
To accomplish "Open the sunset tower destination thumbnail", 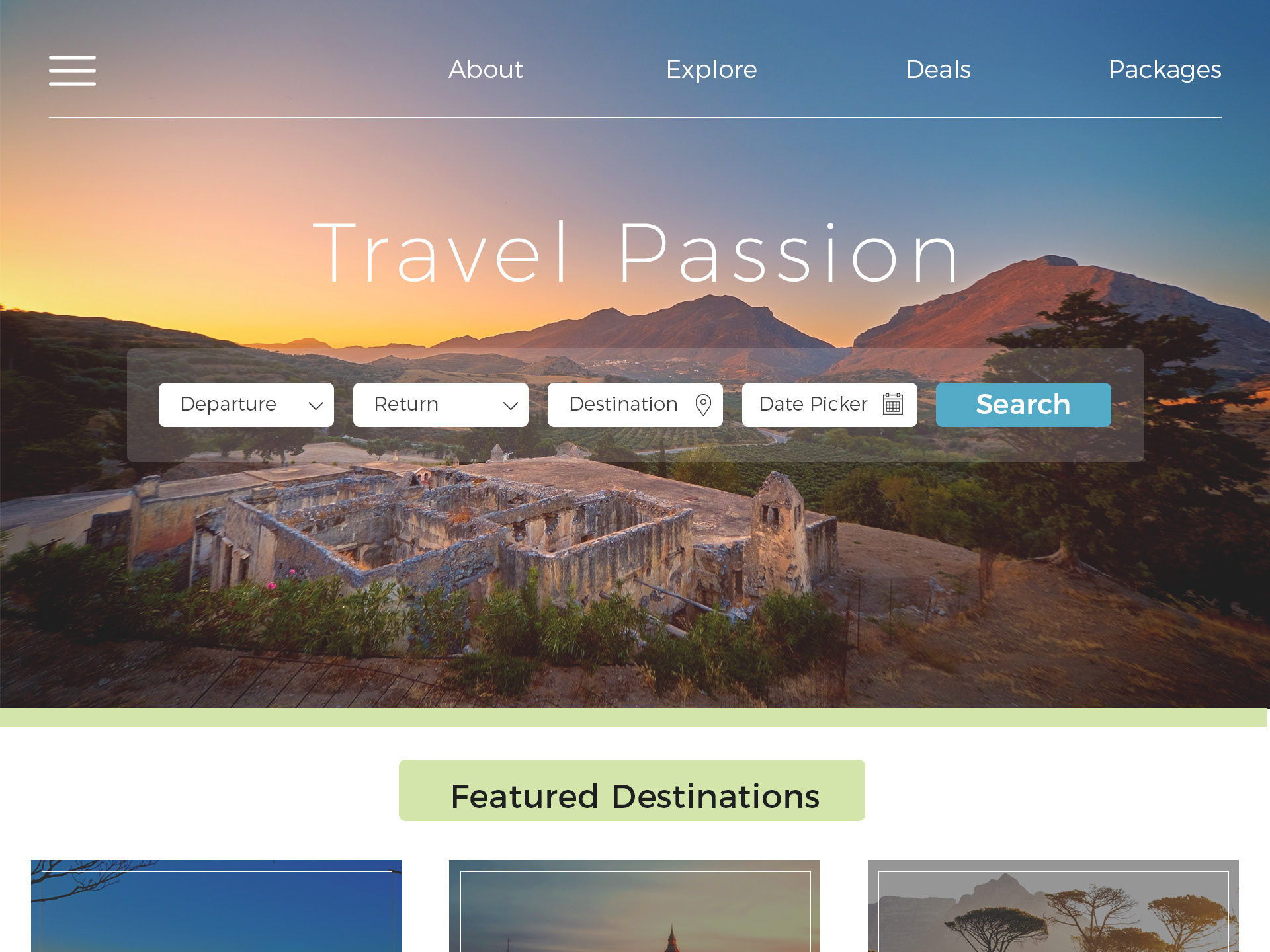I will (634, 906).
